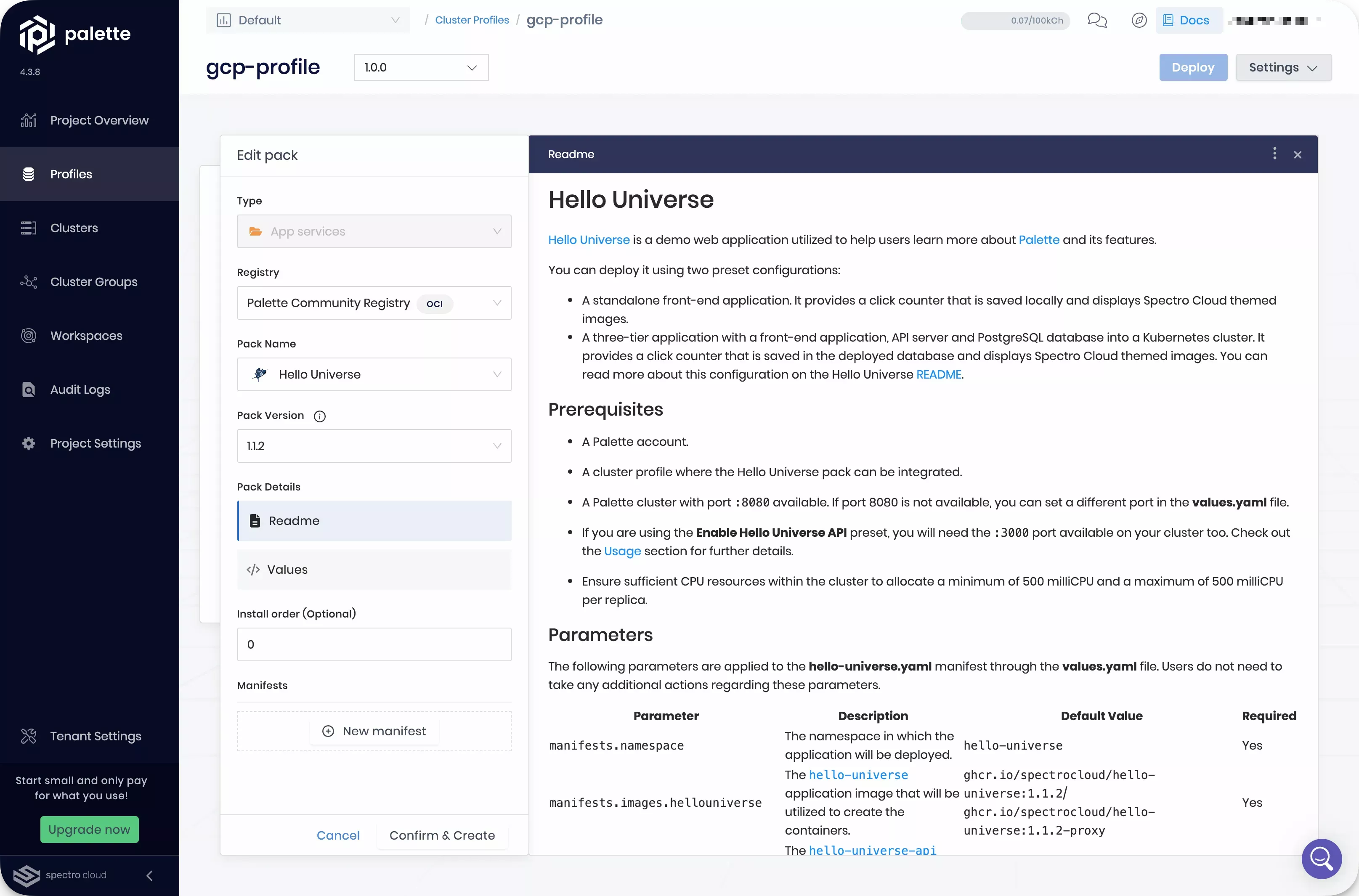The width and height of the screenshot is (1359, 896).
Task: Open the hello-universe-api link
Action: click(x=872, y=850)
